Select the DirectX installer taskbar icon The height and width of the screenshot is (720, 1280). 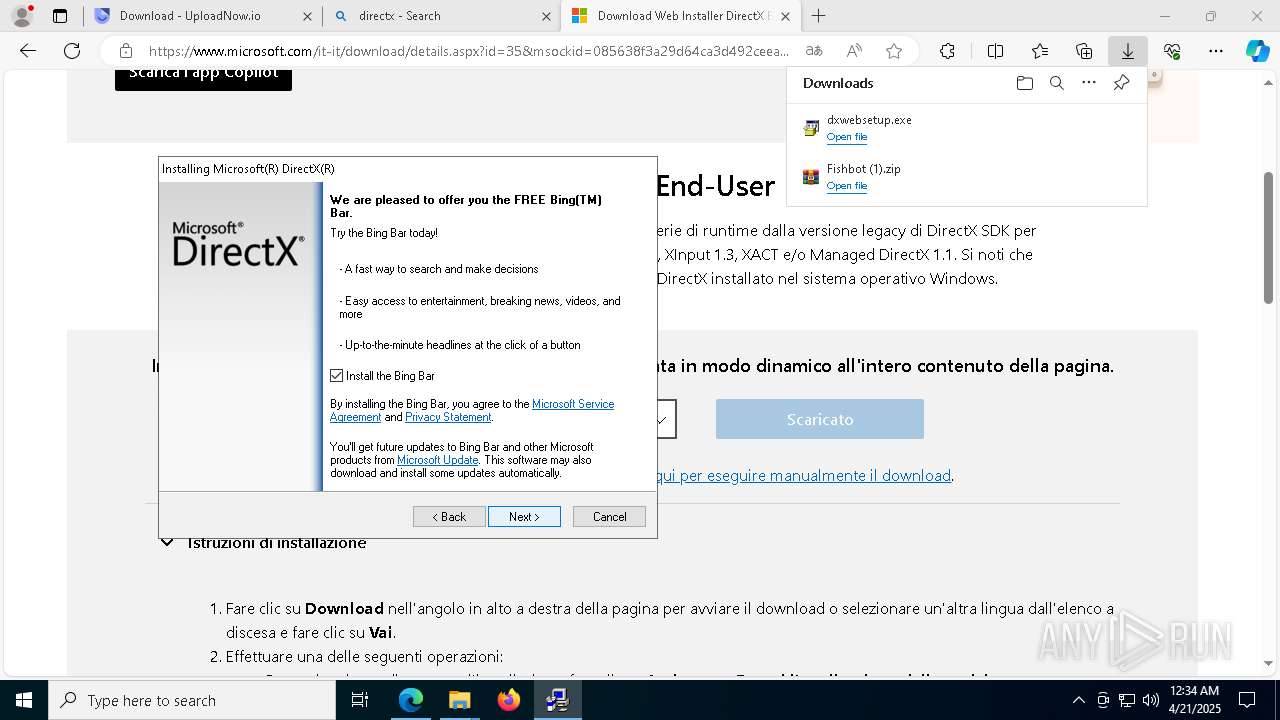(x=557, y=700)
